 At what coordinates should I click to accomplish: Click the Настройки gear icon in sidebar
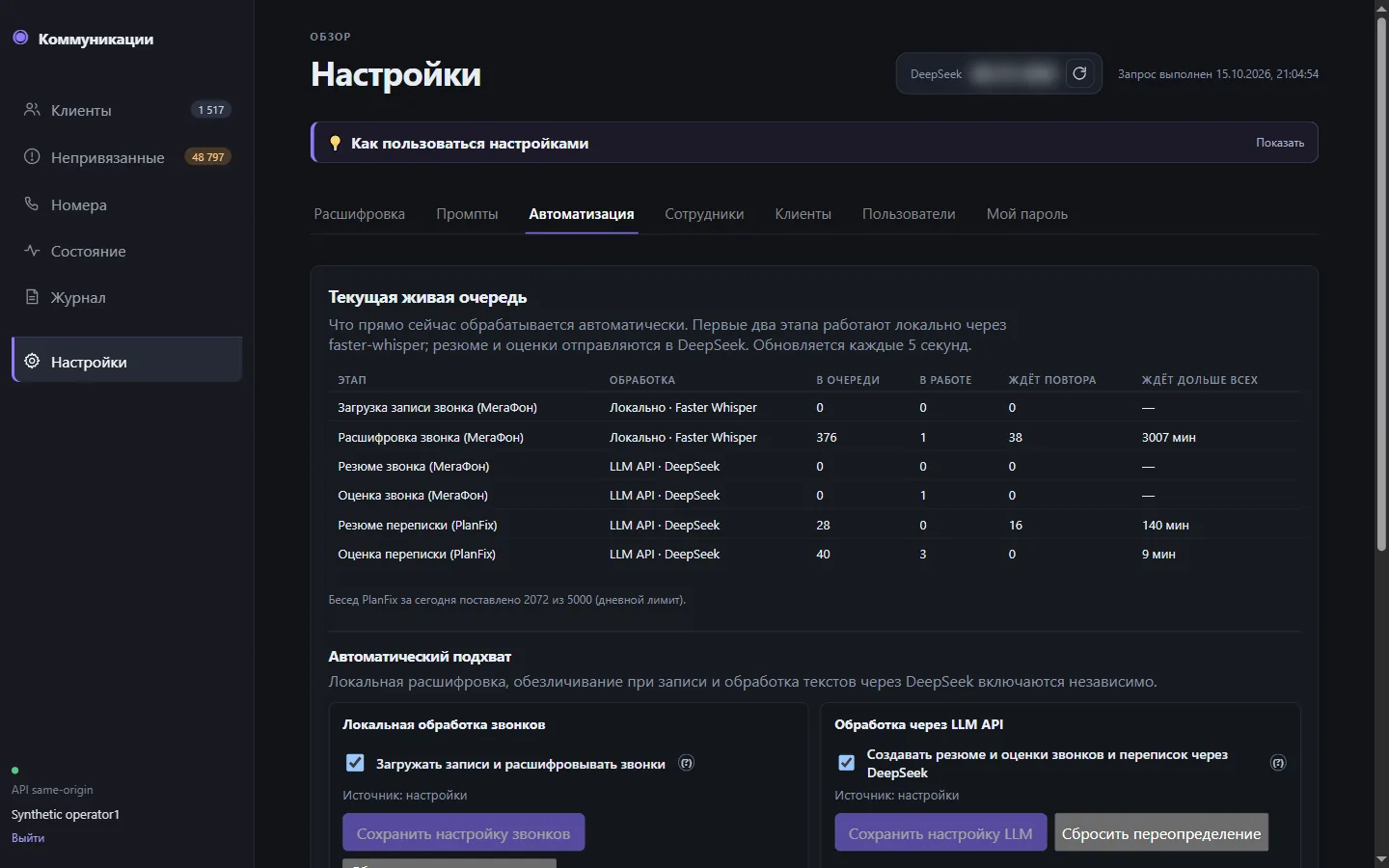click(32, 361)
